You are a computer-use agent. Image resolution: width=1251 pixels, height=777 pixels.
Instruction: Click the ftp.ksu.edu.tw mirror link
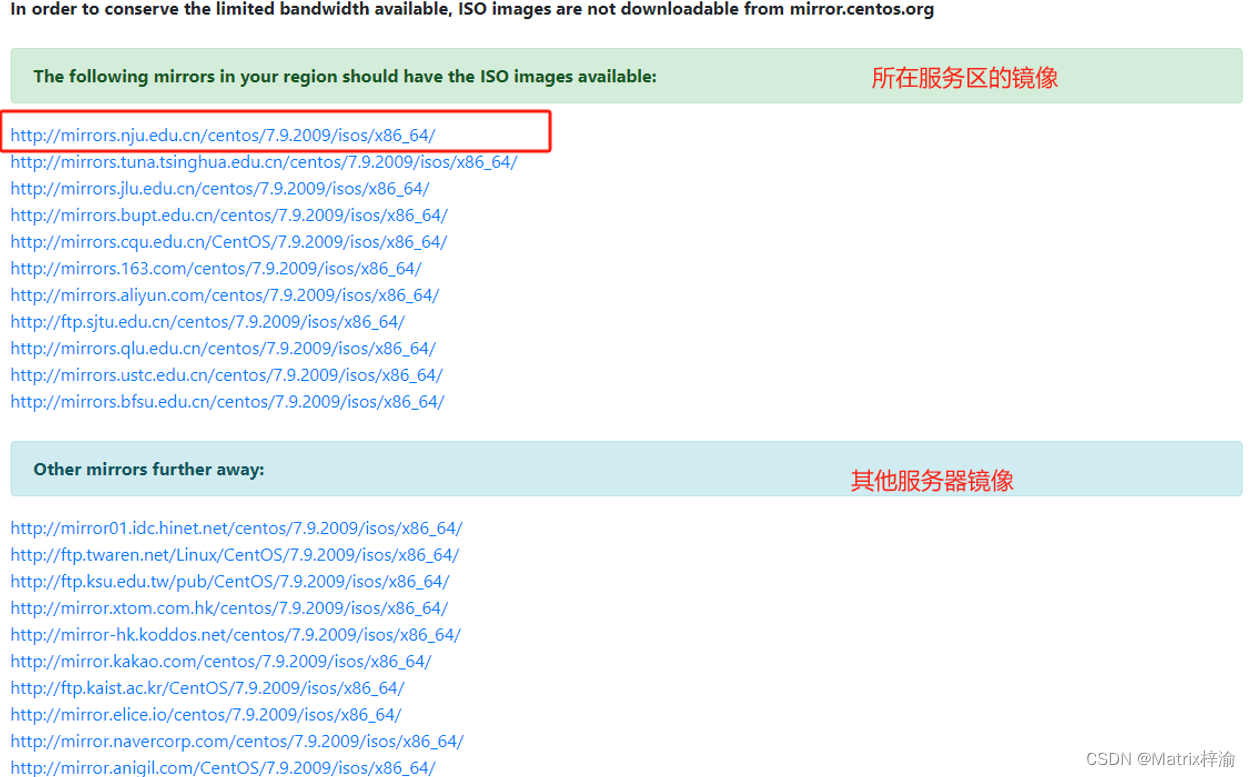[x=230, y=581]
